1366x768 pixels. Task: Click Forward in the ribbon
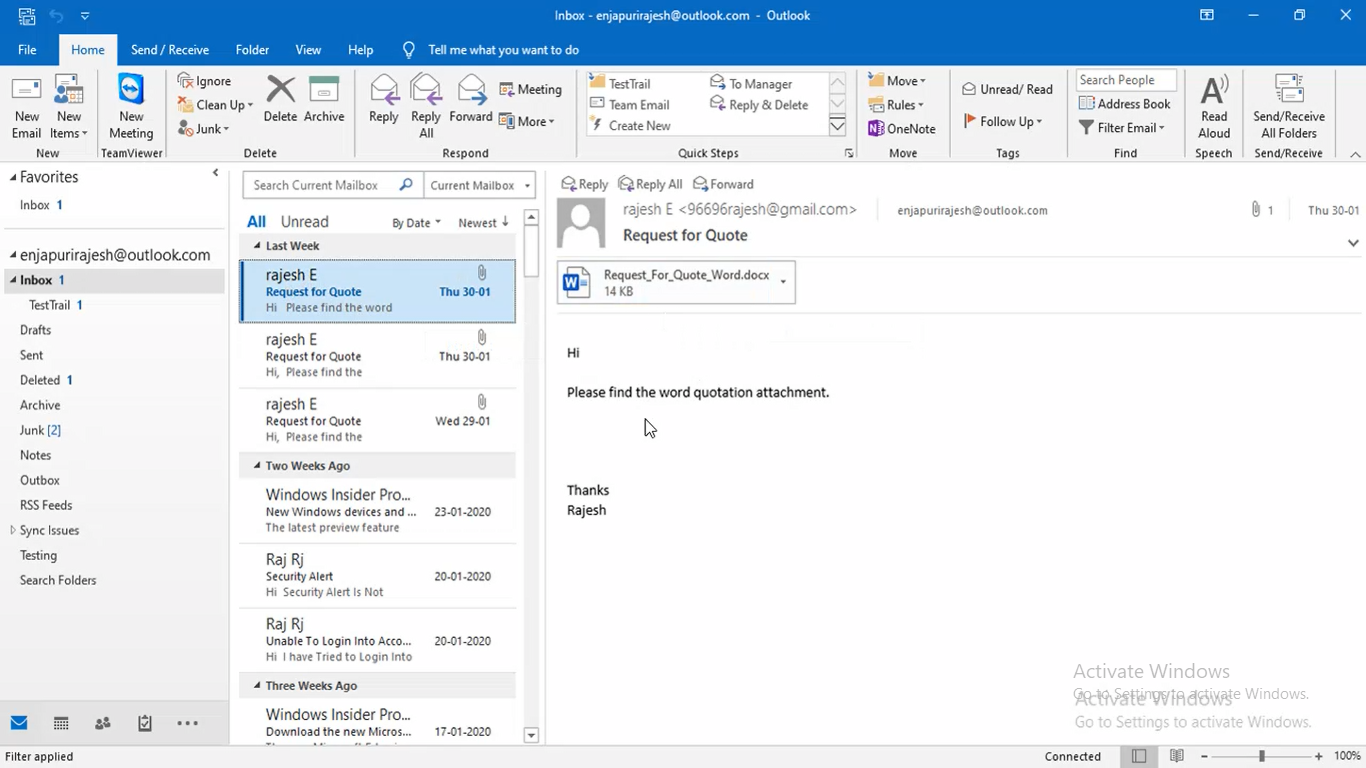click(x=470, y=100)
